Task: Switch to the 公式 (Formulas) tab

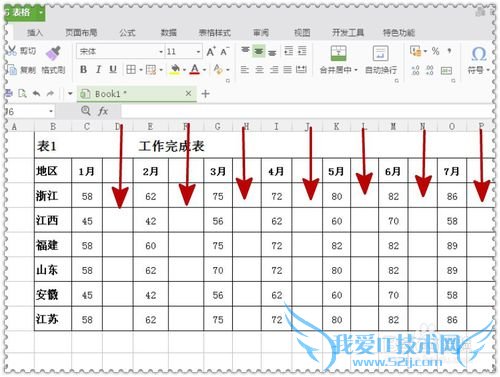Action: [127, 33]
